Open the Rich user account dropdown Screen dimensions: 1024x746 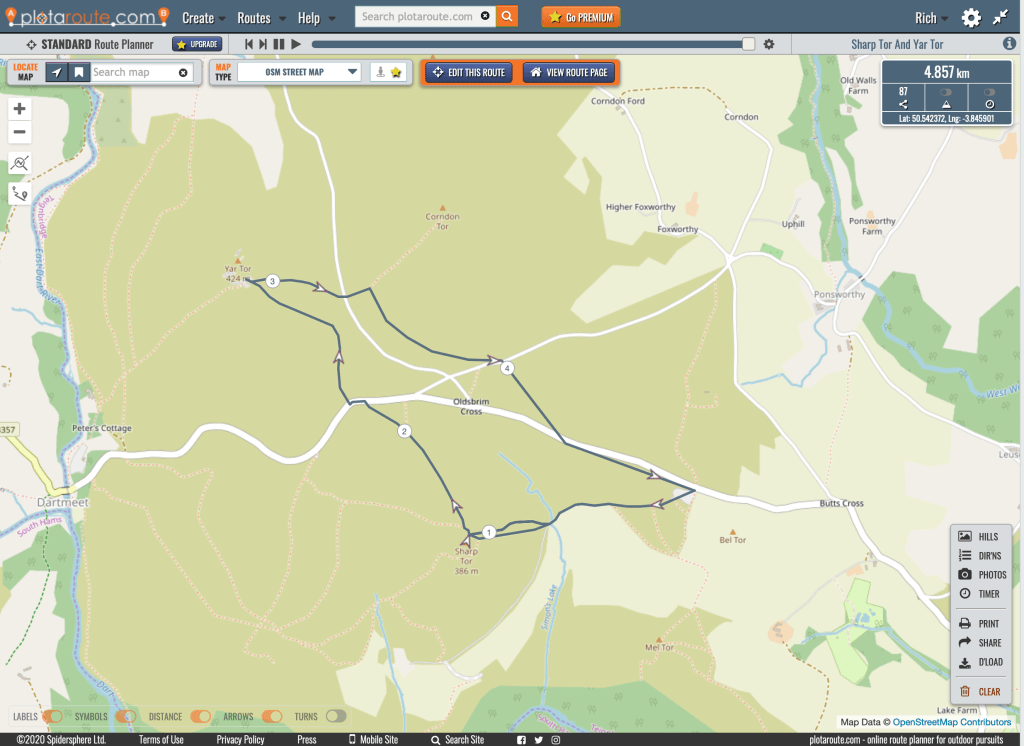point(932,18)
